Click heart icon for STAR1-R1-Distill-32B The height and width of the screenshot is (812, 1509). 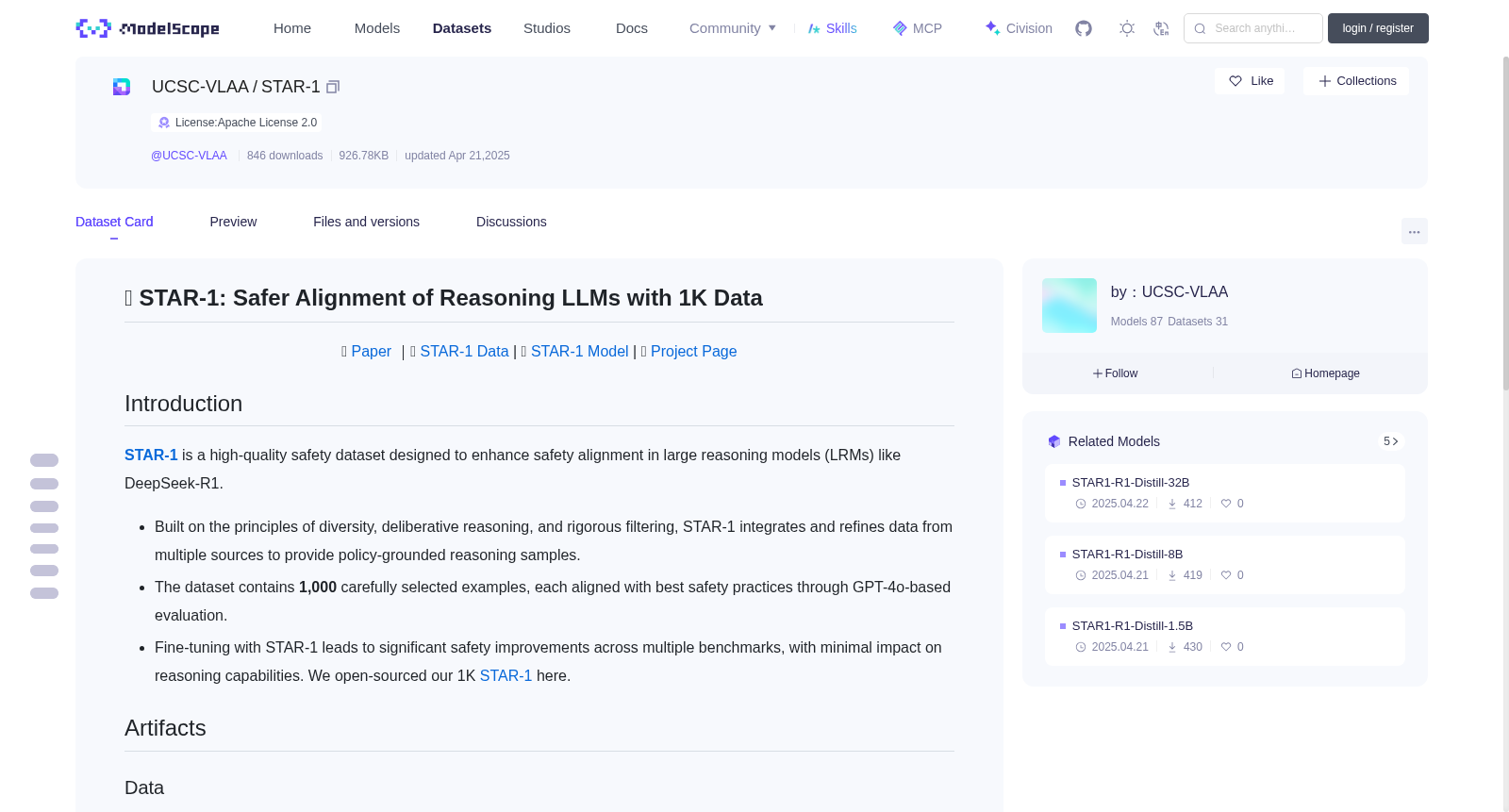[x=1226, y=504]
